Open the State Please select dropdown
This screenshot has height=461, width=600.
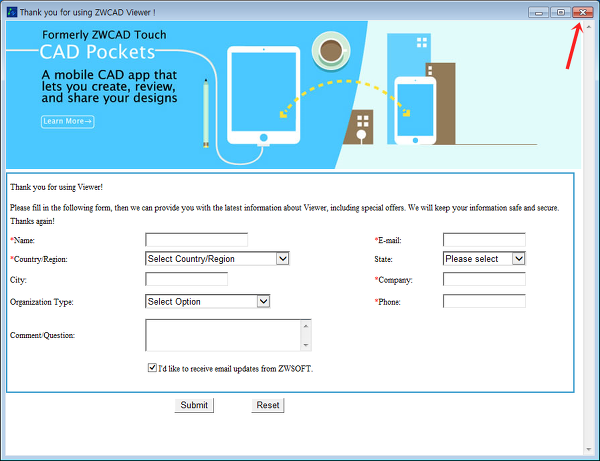484,259
